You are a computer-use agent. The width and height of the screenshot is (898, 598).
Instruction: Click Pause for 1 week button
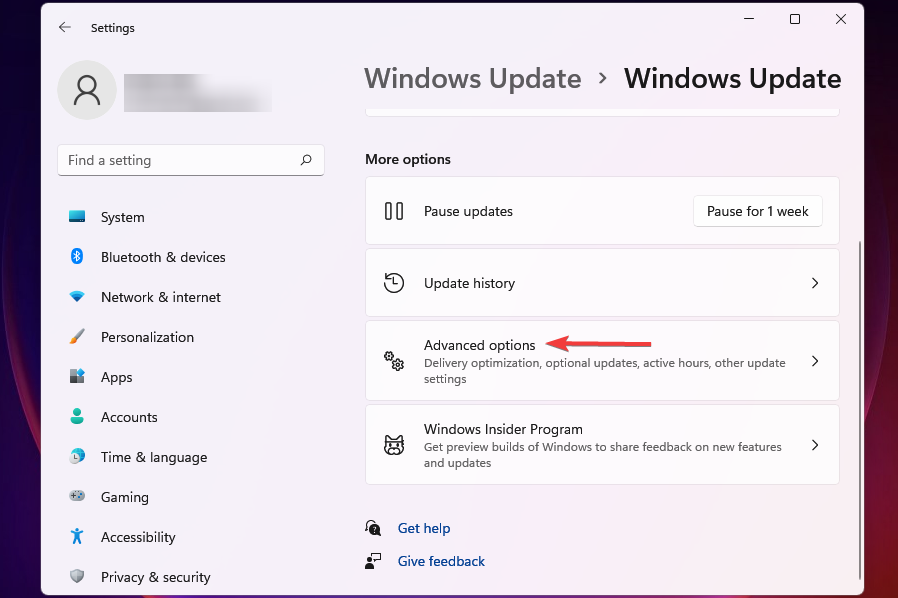pyautogui.click(x=757, y=211)
